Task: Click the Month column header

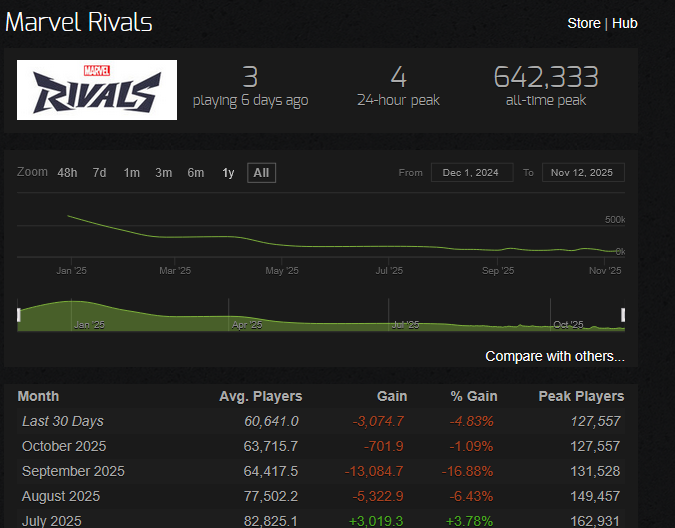Action: click(x=38, y=396)
